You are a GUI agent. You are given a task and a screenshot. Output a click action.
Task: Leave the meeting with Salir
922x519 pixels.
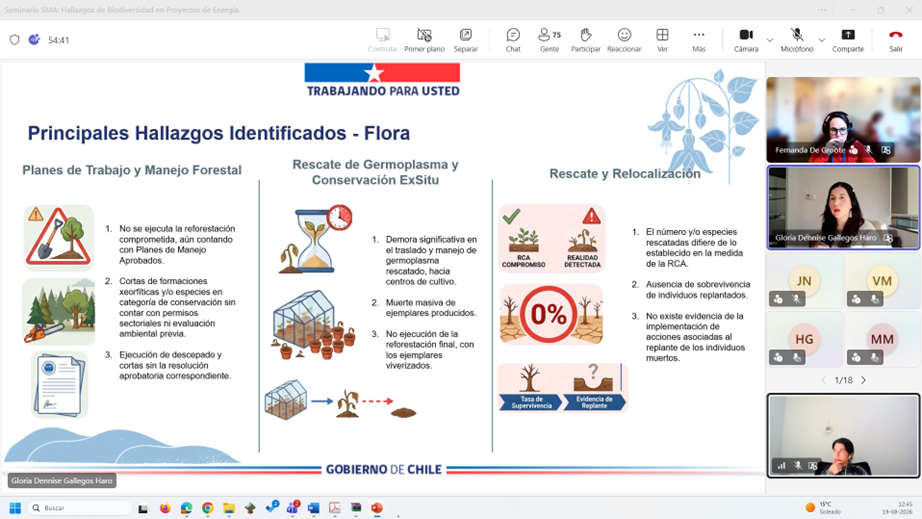896,40
